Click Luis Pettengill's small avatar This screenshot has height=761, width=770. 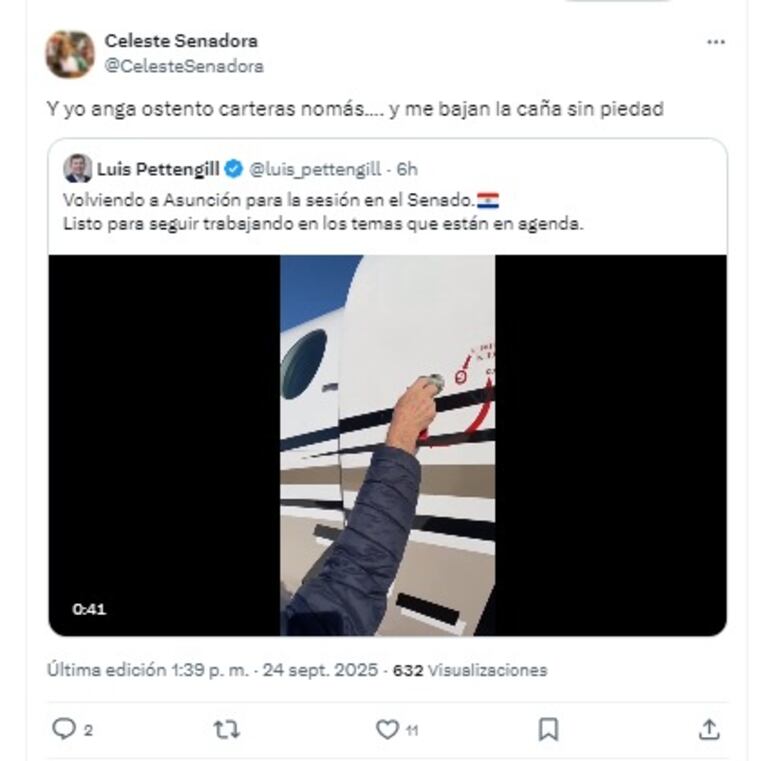point(77,168)
